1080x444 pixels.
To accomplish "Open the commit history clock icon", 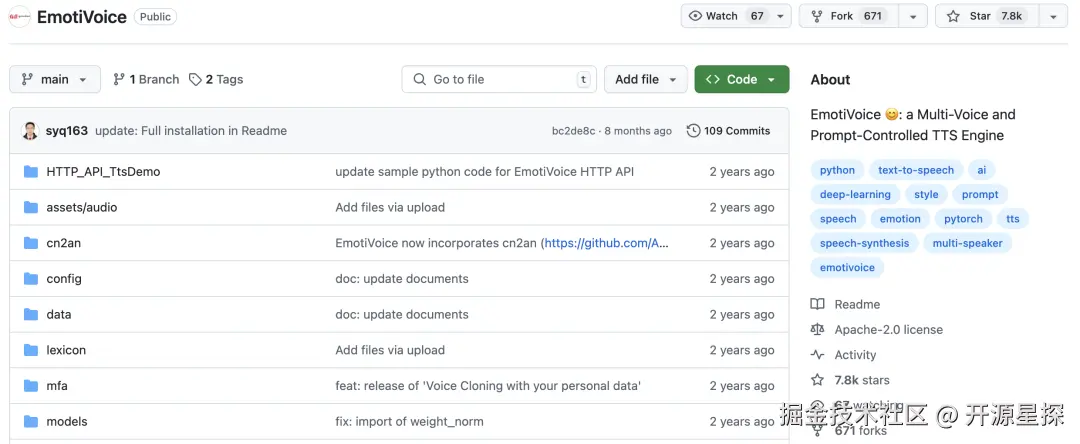I will (694, 131).
